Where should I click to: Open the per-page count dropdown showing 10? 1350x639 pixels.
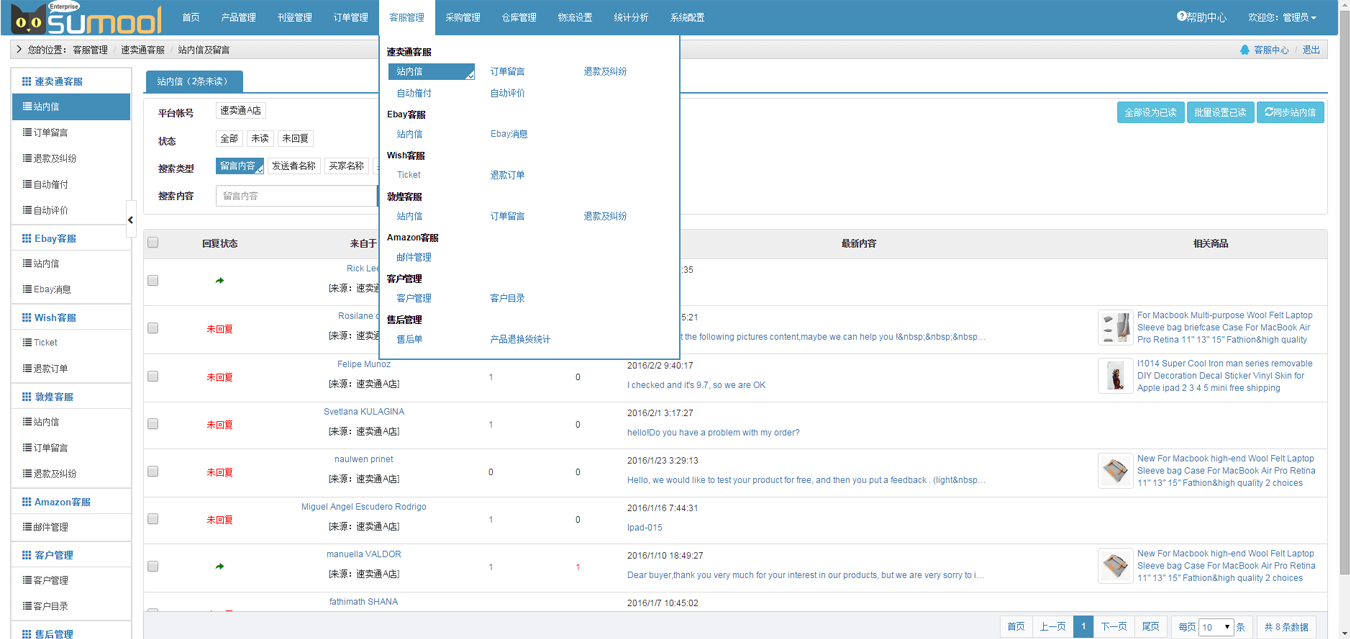[x=1216, y=627]
